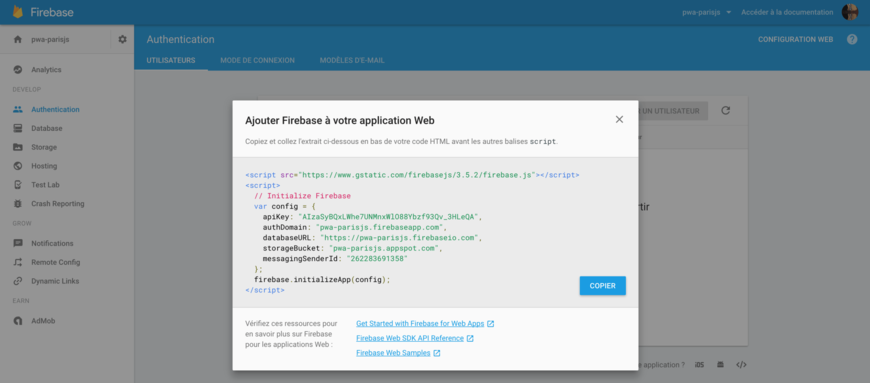Click the Copier button

pos(603,285)
